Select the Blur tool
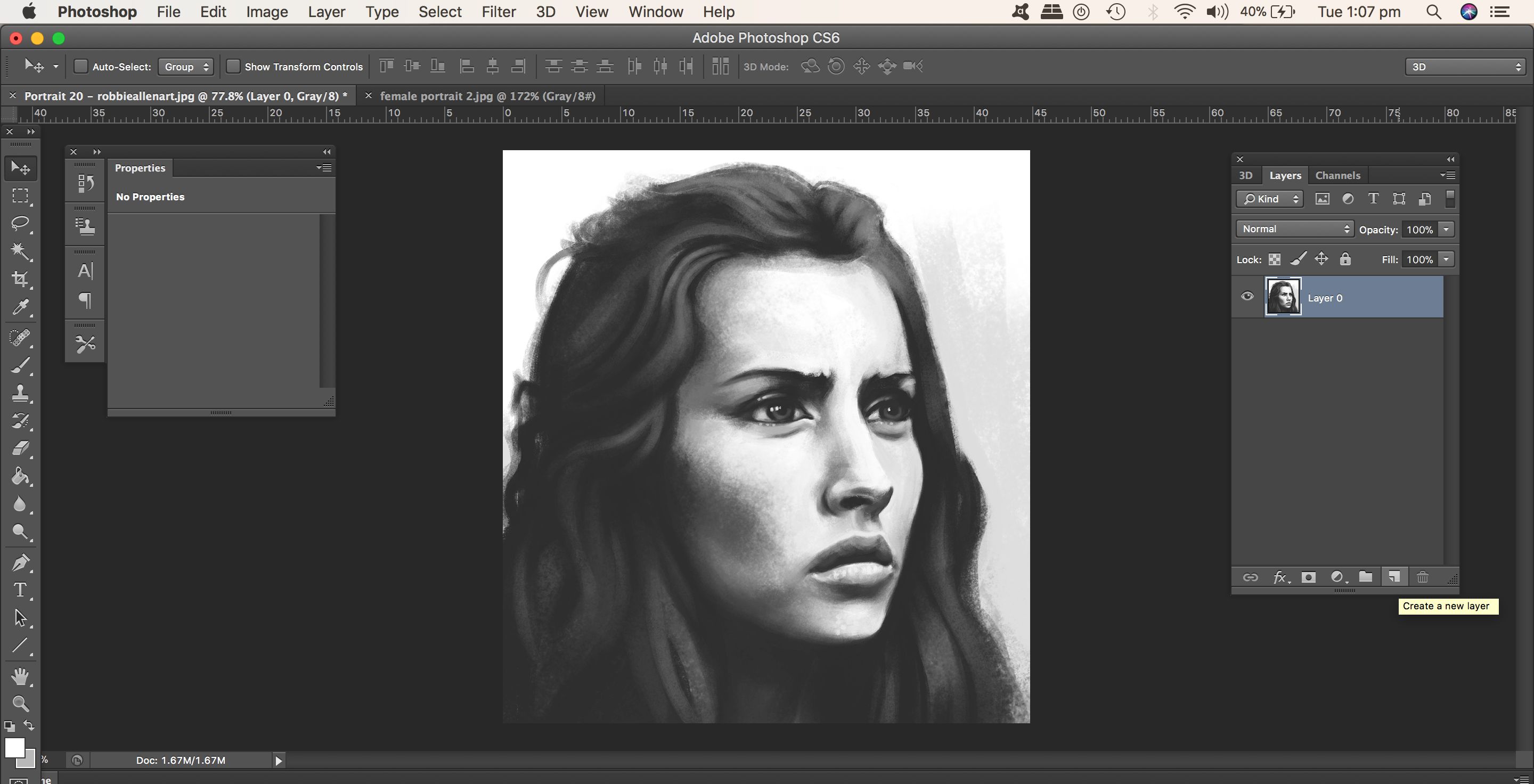1534x784 pixels. (x=20, y=504)
